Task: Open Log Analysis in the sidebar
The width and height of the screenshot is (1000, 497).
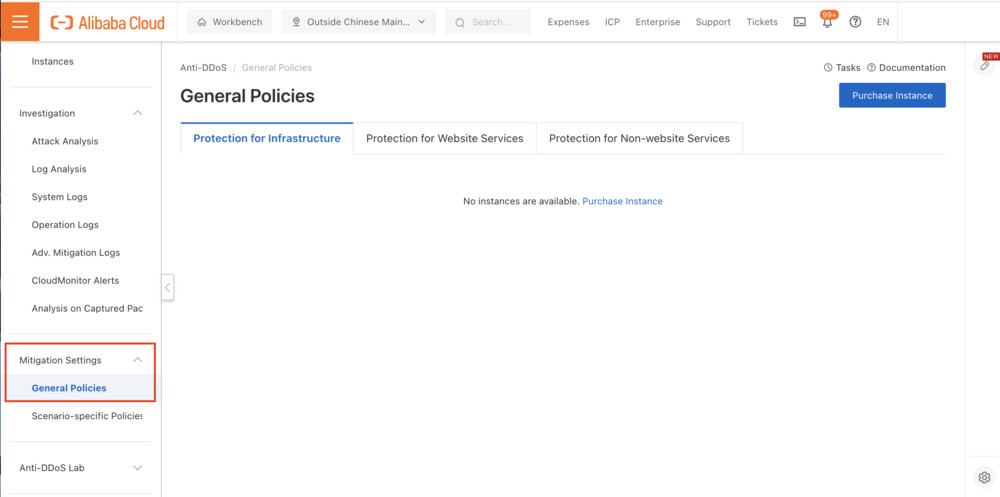Action: coord(59,169)
